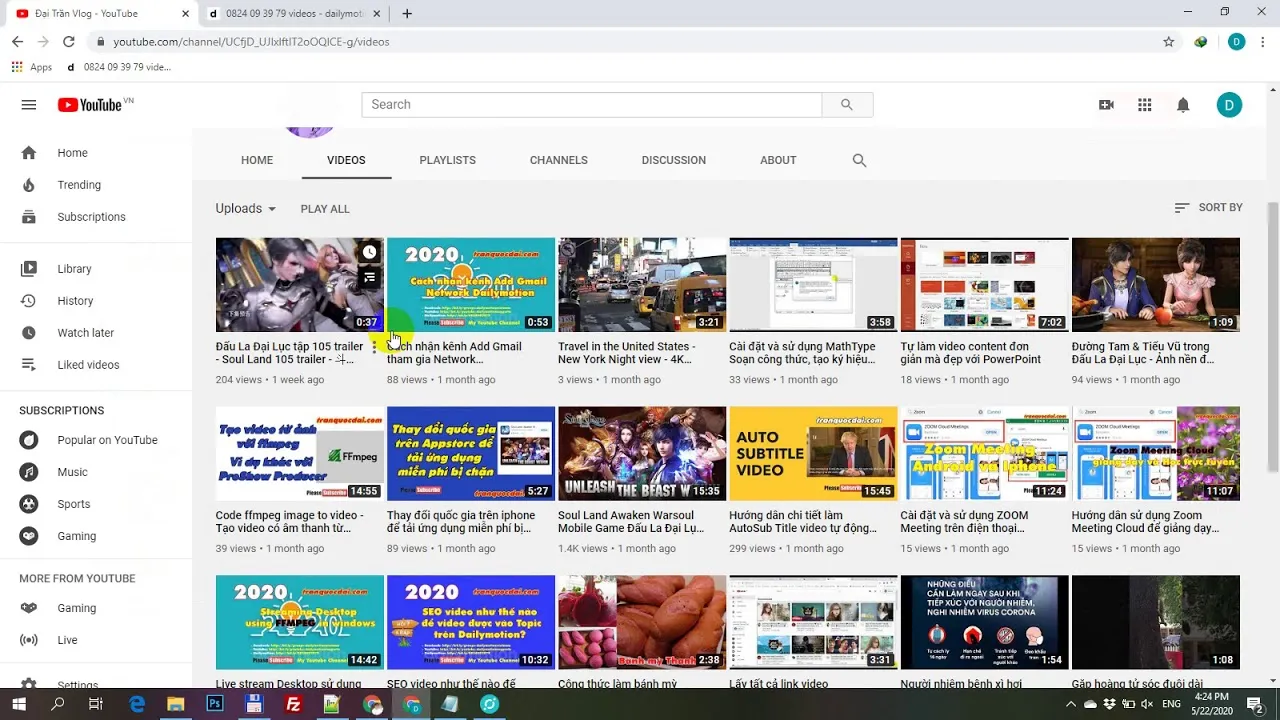Add Soul Land 105 trailer to Watch later

click(x=369, y=253)
